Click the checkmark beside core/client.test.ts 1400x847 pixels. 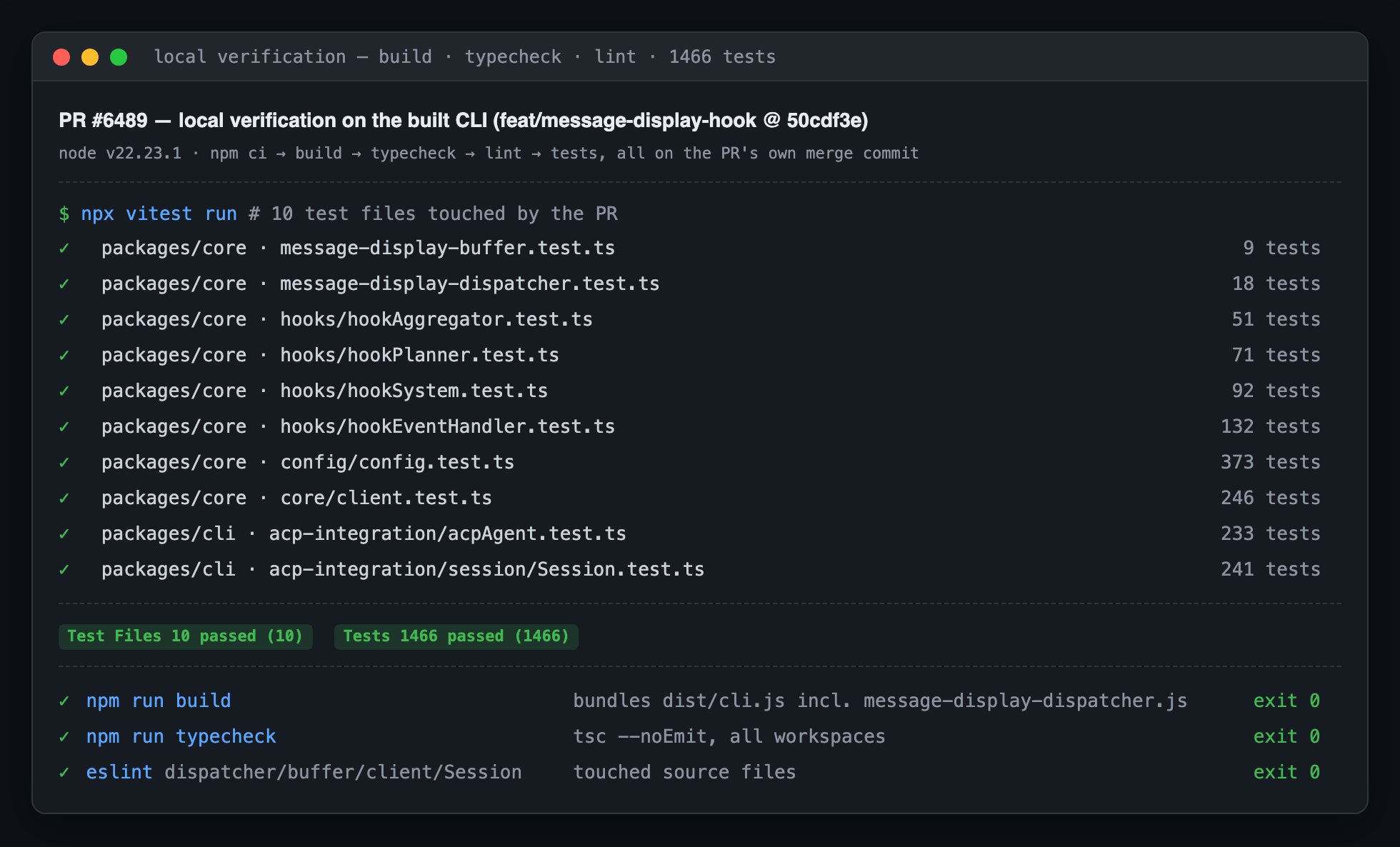coord(64,498)
